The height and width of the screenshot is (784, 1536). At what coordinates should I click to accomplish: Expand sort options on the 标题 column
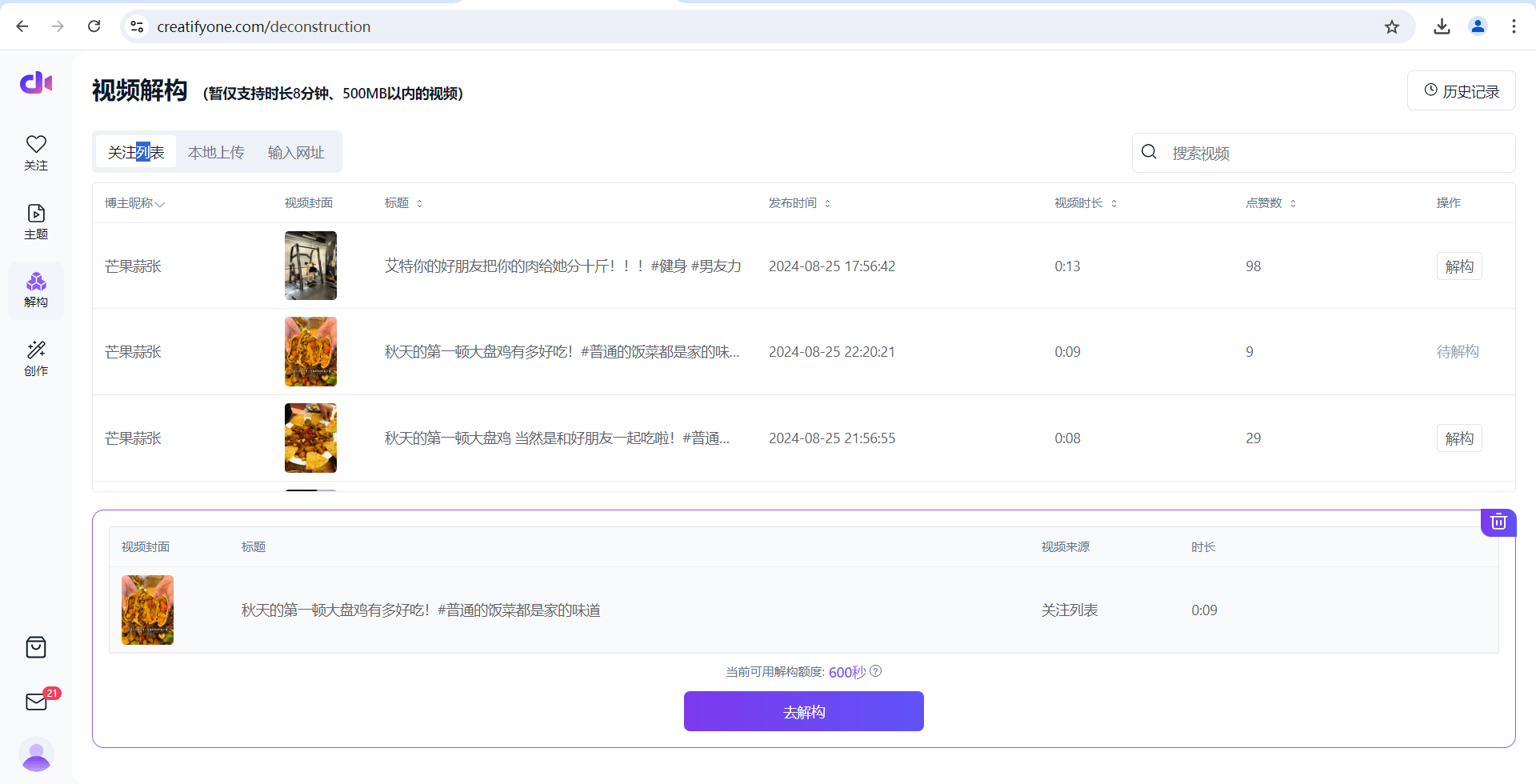(420, 203)
